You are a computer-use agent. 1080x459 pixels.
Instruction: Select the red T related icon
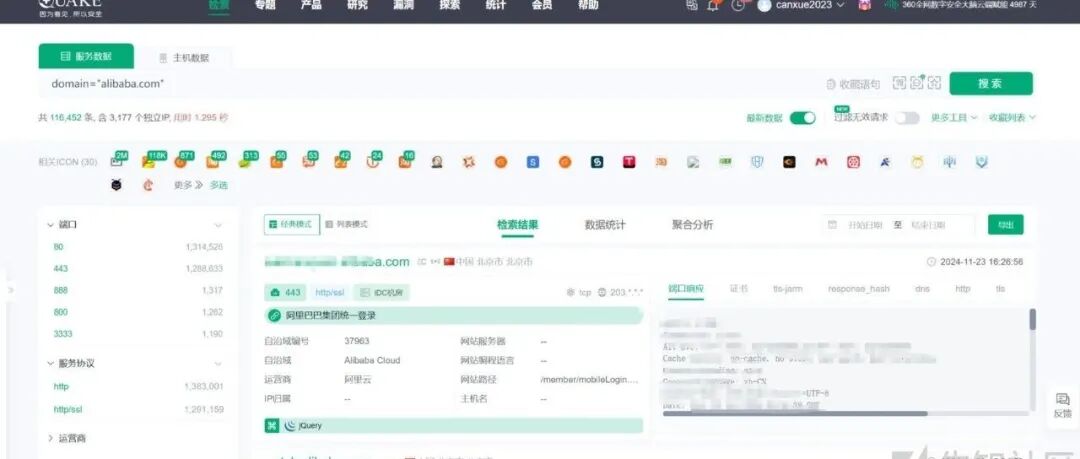(629, 162)
